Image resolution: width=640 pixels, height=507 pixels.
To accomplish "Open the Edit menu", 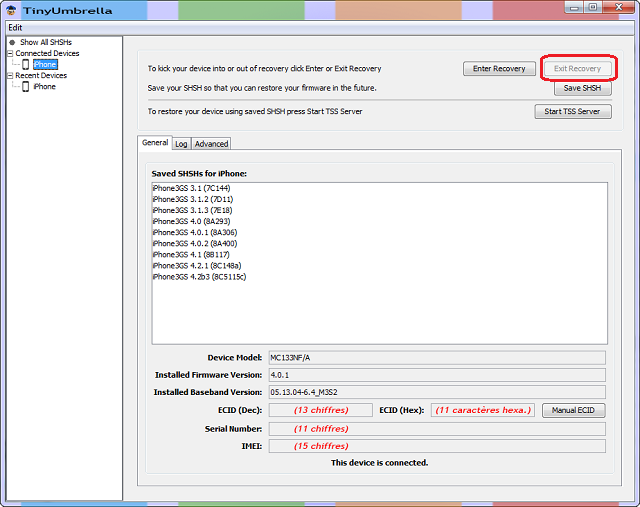I will 15,28.
